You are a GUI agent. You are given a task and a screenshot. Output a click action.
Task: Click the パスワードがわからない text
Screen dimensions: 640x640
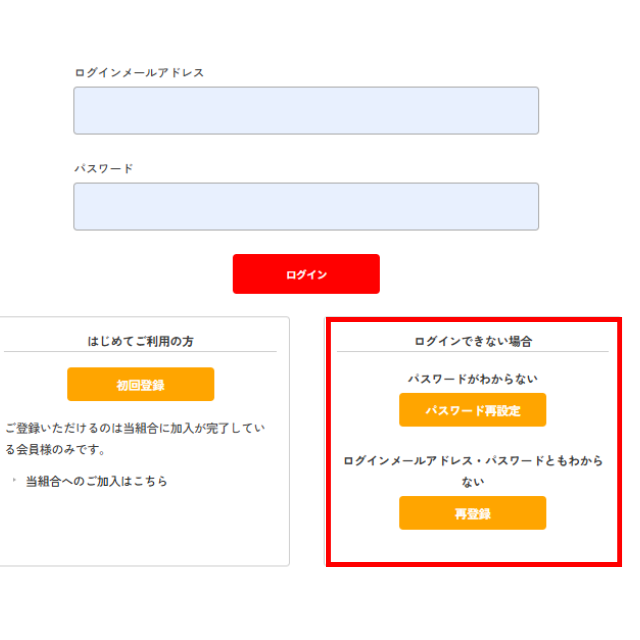coord(472,379)
